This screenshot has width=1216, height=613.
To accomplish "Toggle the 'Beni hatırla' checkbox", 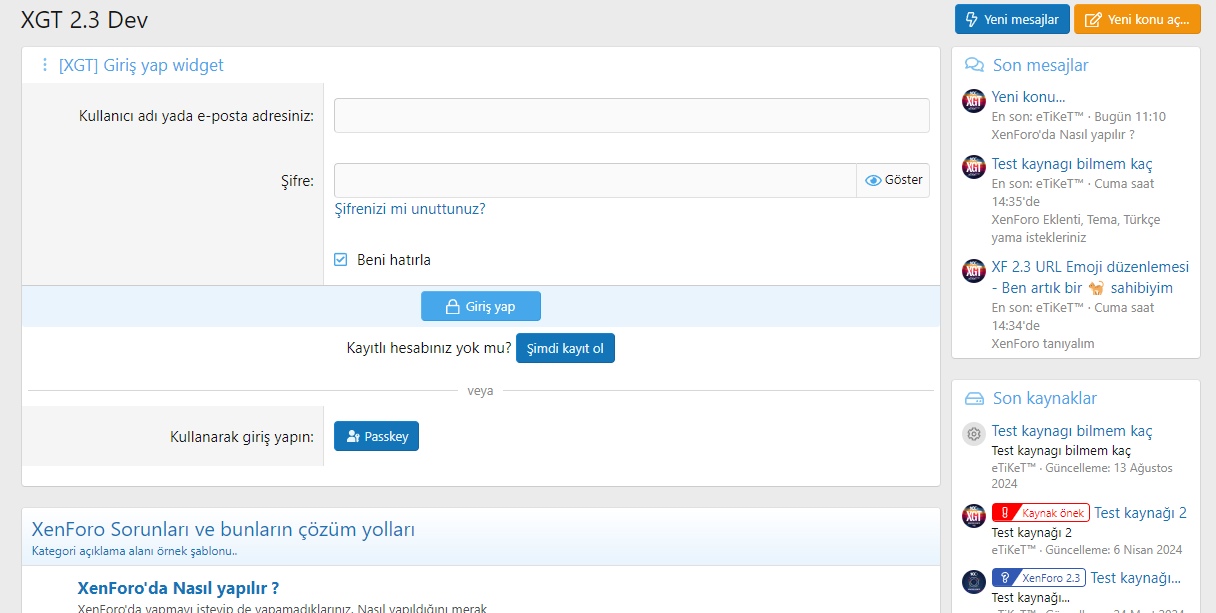I will pyautogui.click(x=341, y=260).
